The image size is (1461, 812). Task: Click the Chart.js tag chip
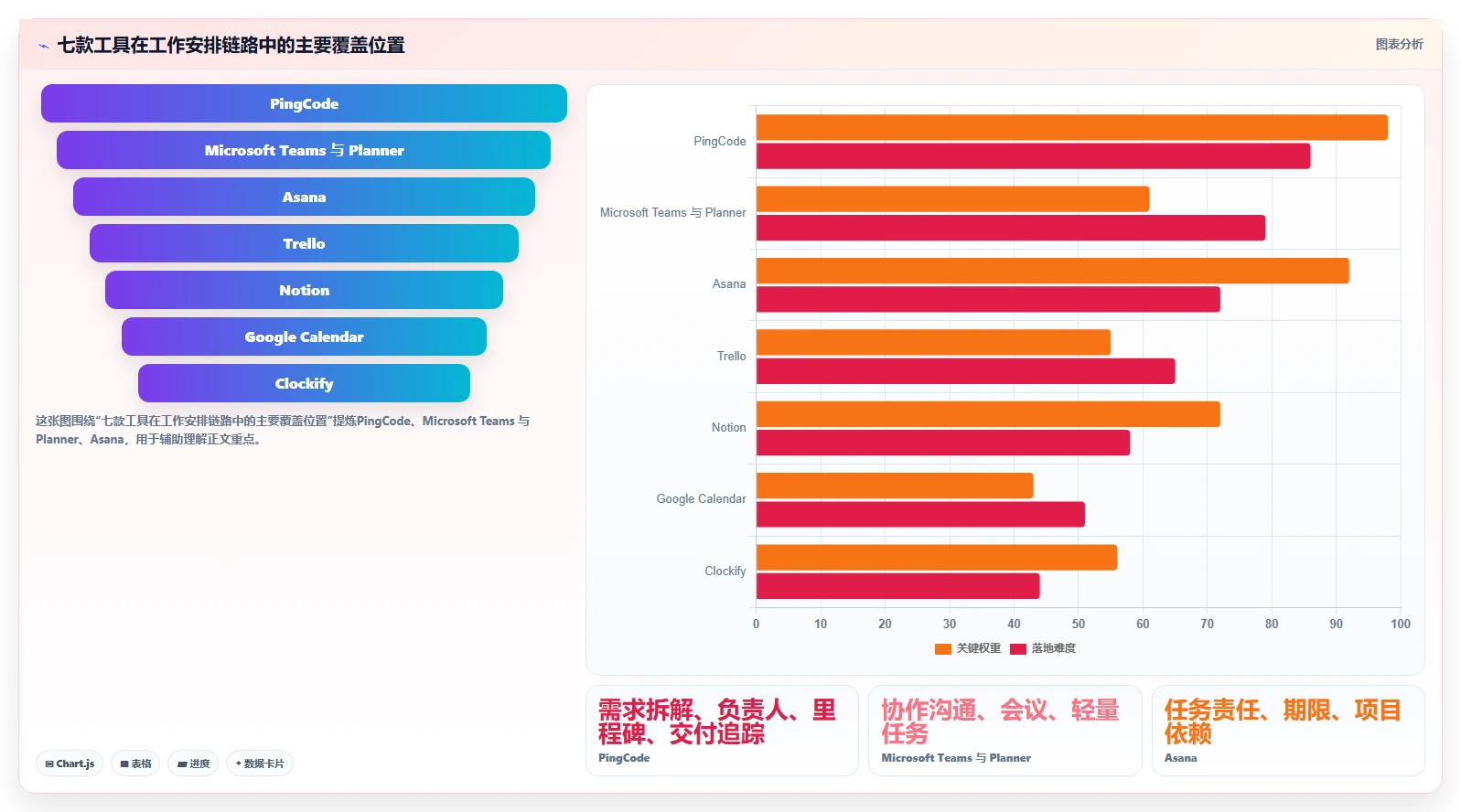[x=70, y=764]
